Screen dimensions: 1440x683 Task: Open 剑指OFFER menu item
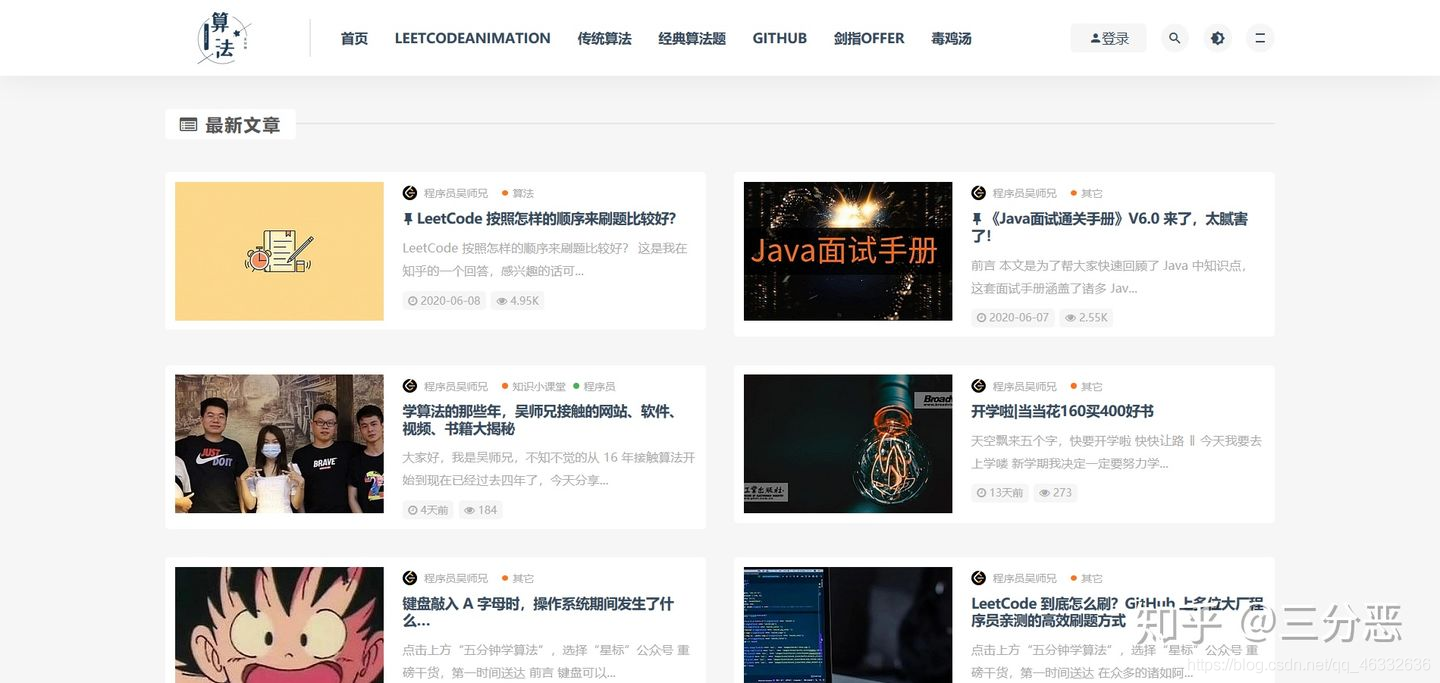(x=869, y=38)
